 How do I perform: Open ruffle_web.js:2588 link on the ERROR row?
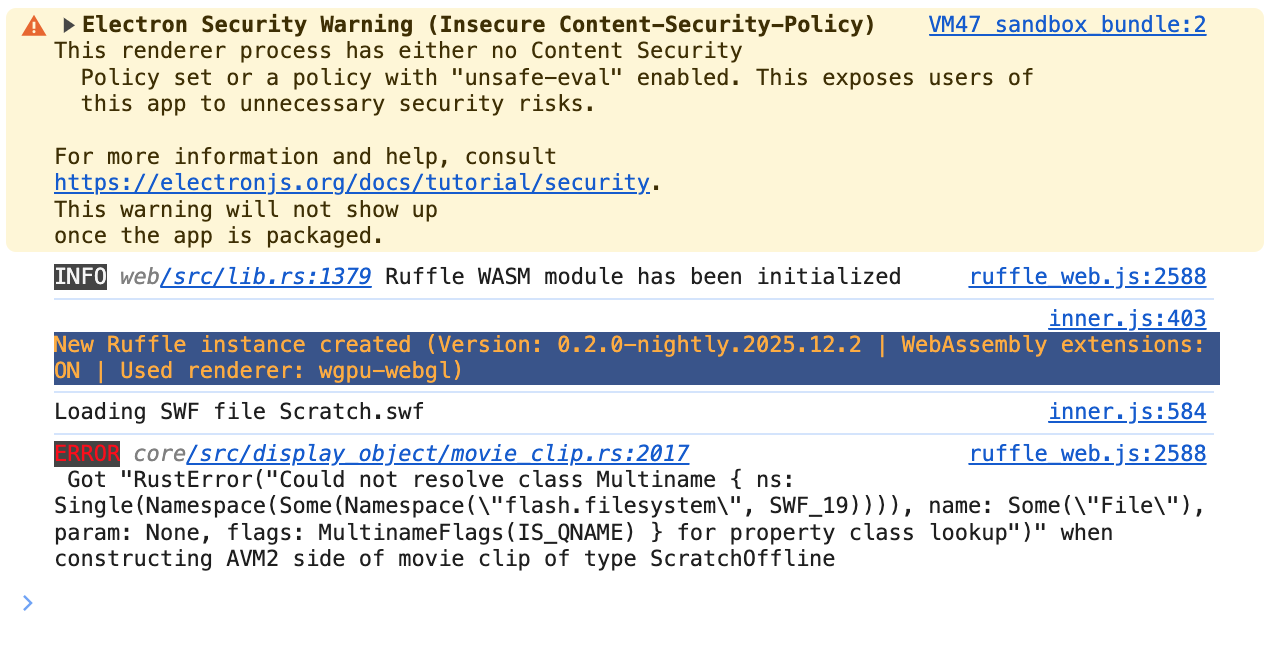[x=1087, y=454]
